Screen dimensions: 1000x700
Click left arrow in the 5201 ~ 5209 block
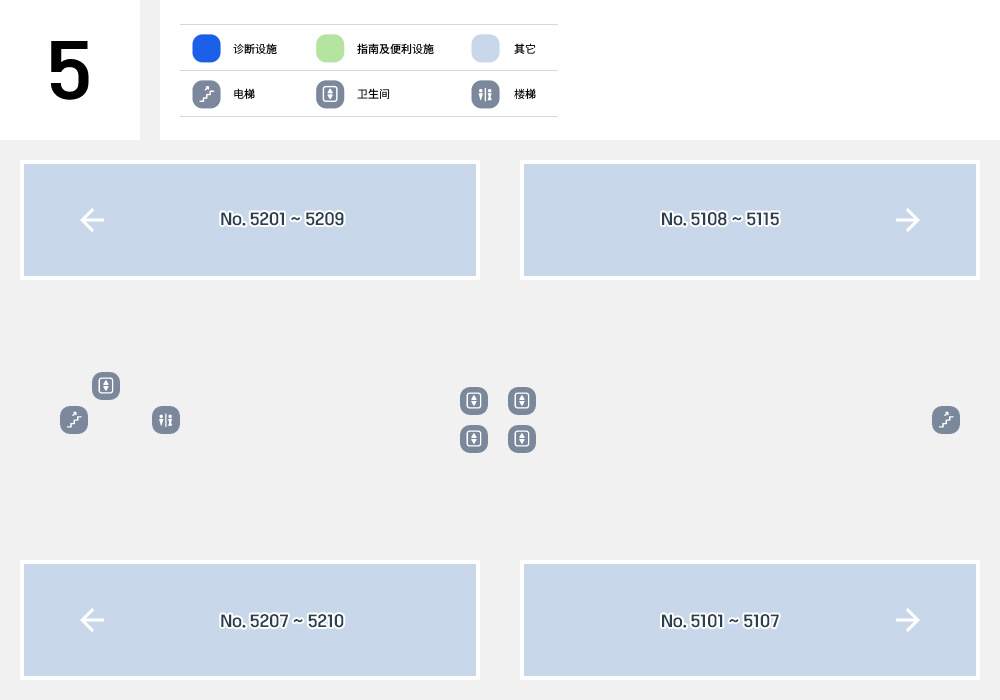coord(92,220)
